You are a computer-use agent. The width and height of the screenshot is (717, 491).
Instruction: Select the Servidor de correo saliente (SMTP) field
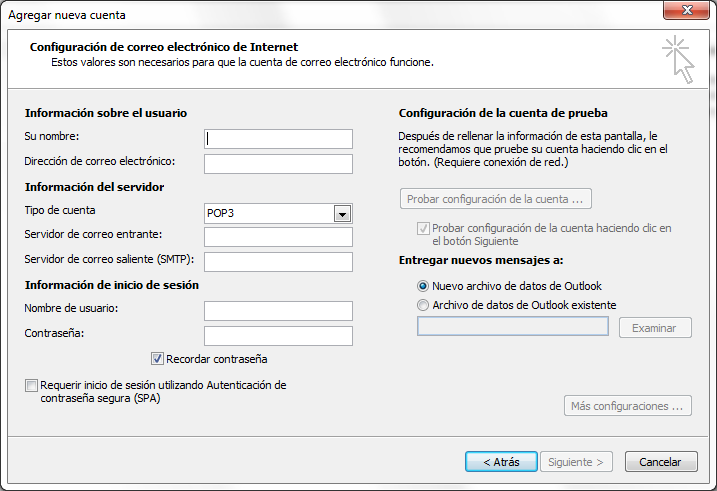coord(278,262)
